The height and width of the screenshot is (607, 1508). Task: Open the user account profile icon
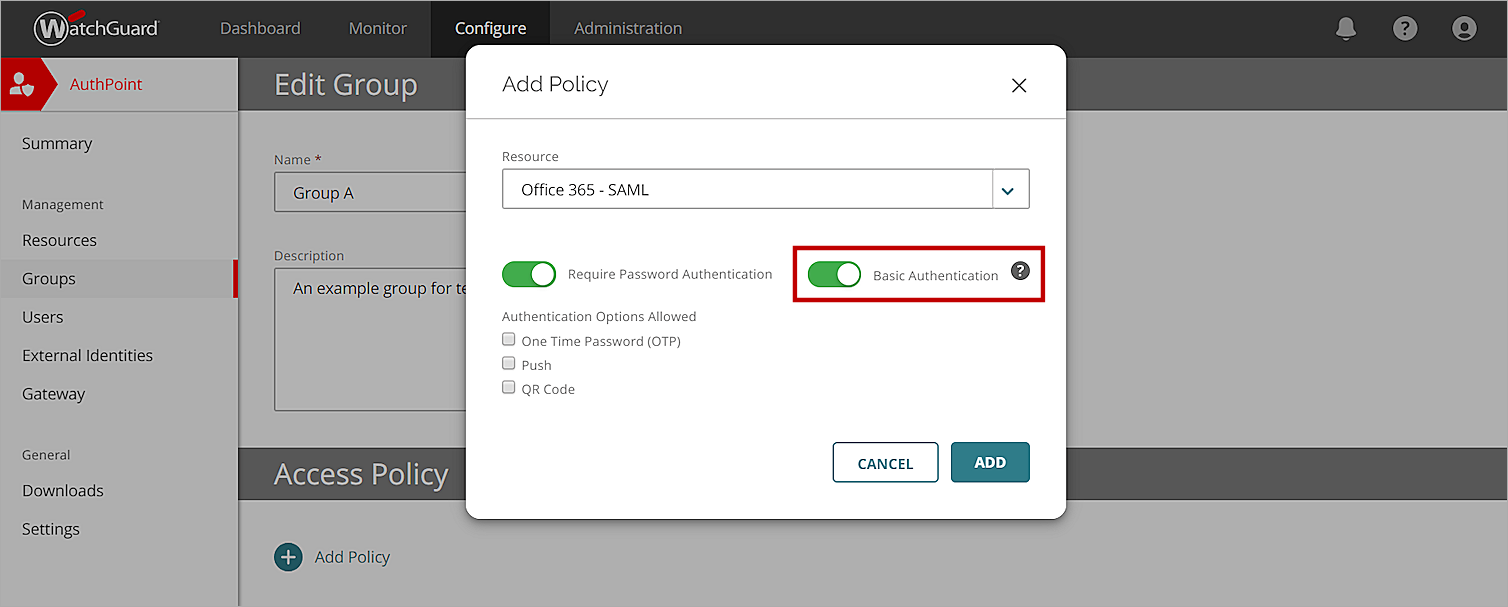pyautogui.click(x=1464, y=28)
